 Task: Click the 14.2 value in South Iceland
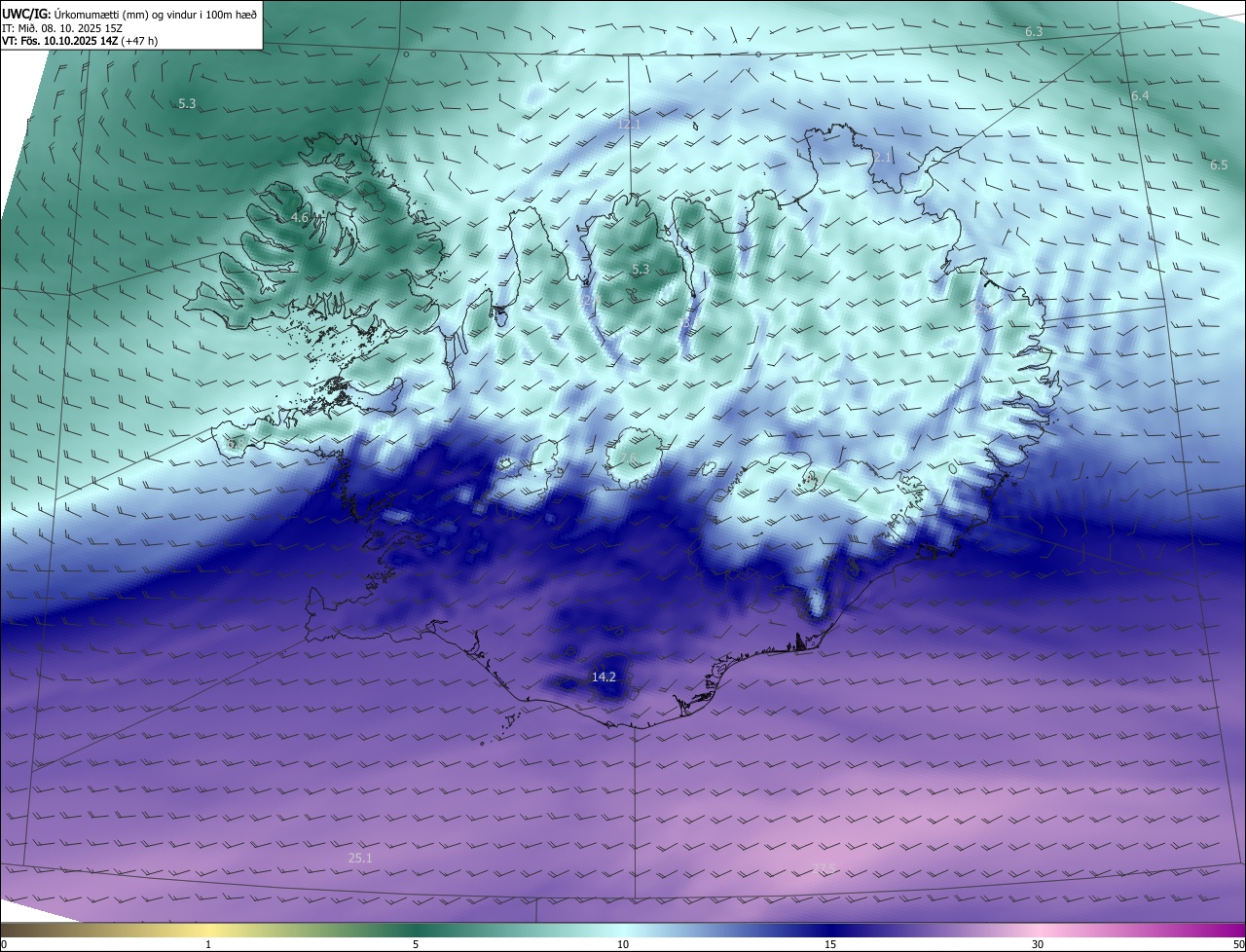tap(604, 677)
